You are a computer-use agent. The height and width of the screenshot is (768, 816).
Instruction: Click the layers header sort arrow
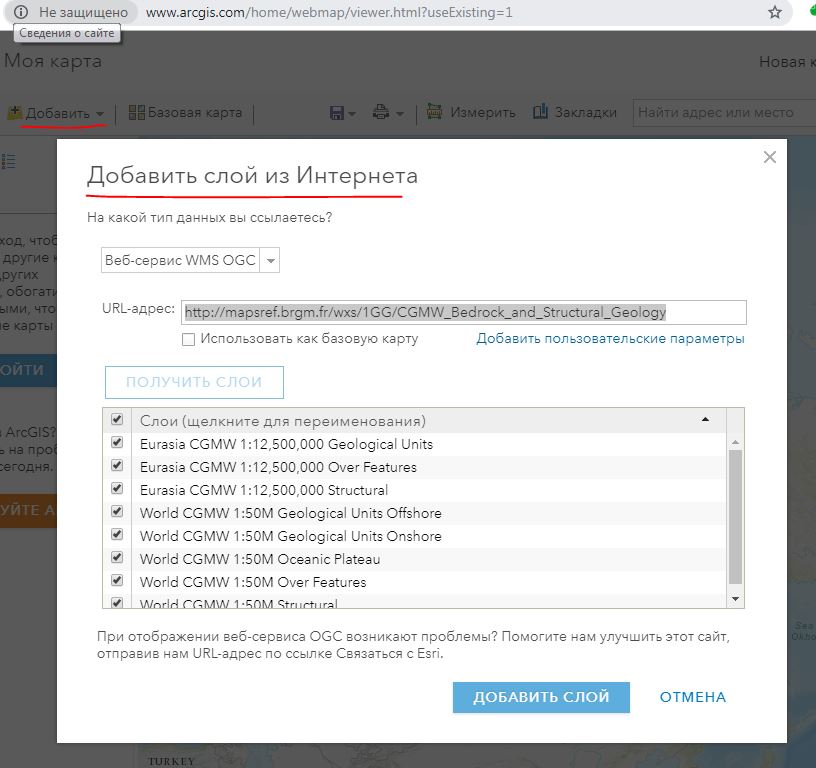(x=705, y=419)
